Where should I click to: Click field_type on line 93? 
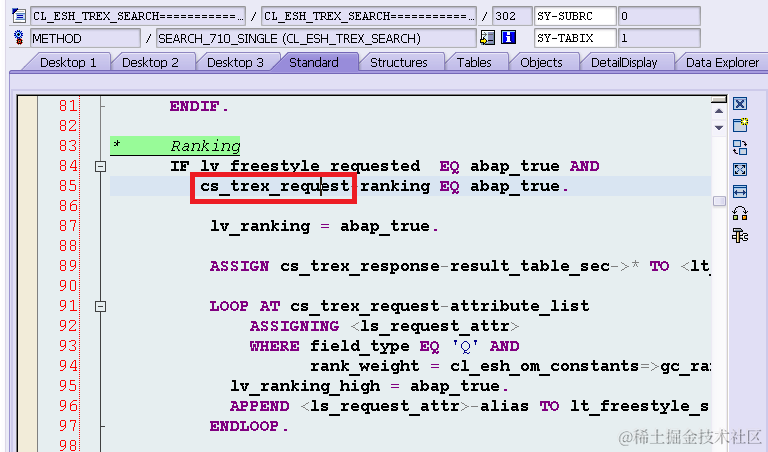point(360,346)
